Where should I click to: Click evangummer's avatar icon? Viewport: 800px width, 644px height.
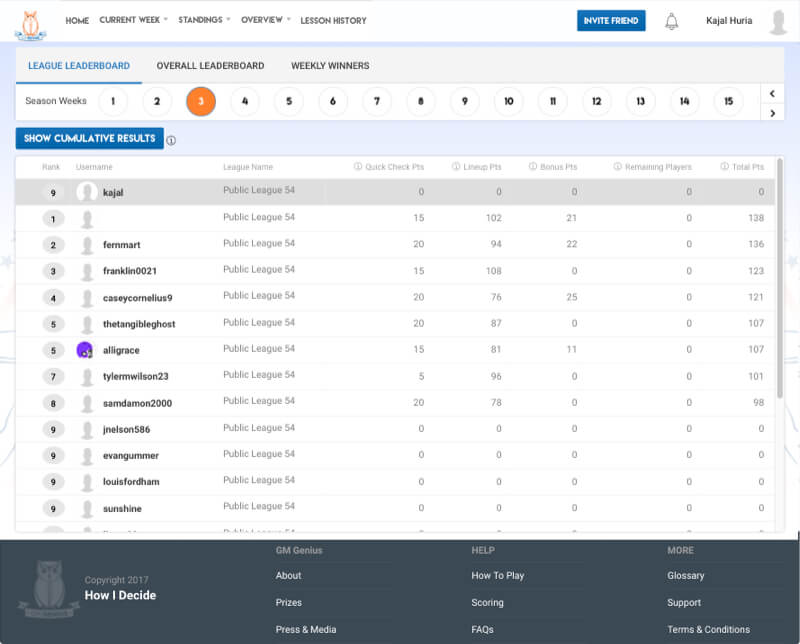(87, 456)
